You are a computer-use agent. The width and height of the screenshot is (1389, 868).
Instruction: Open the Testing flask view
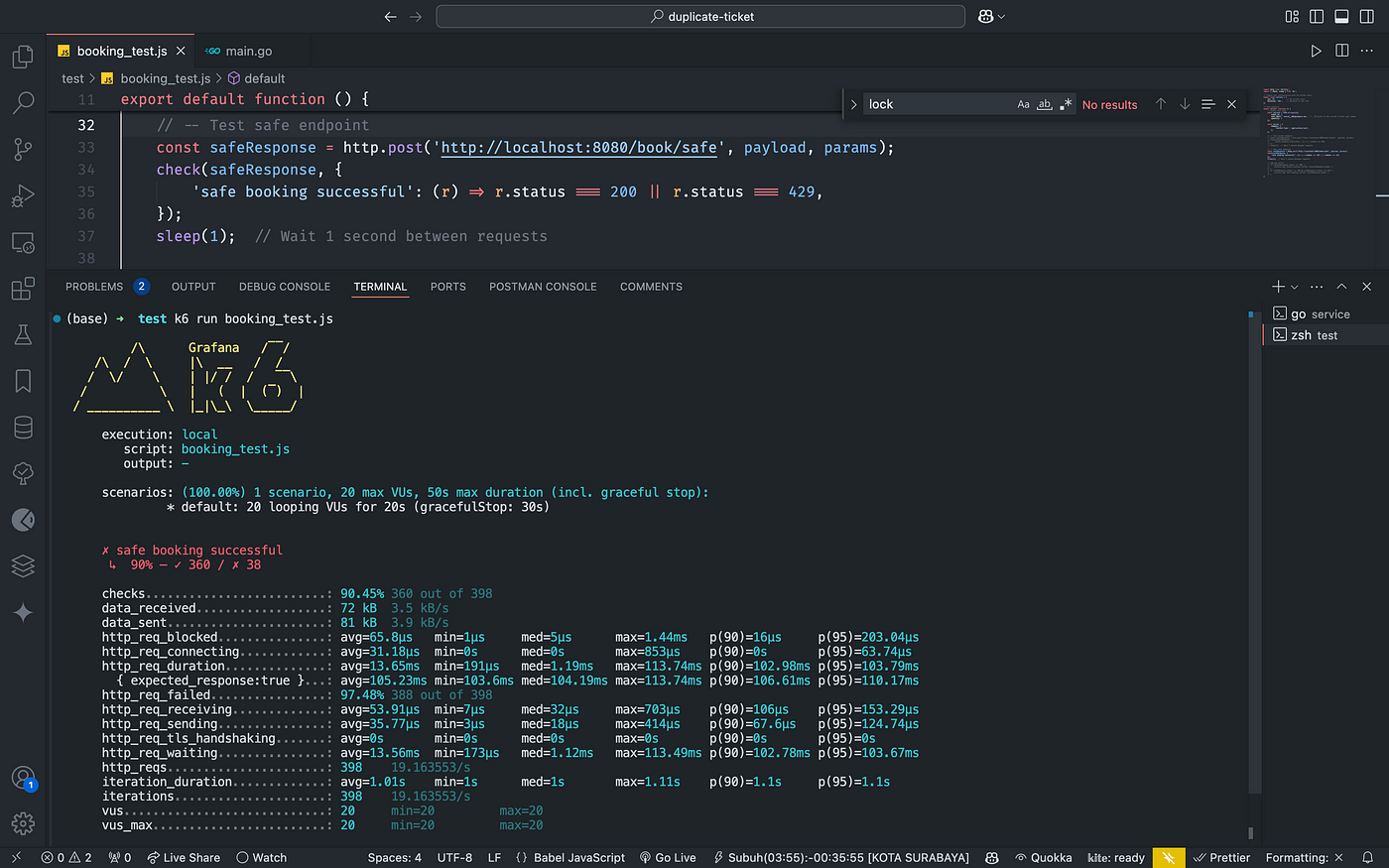[23, 335]
